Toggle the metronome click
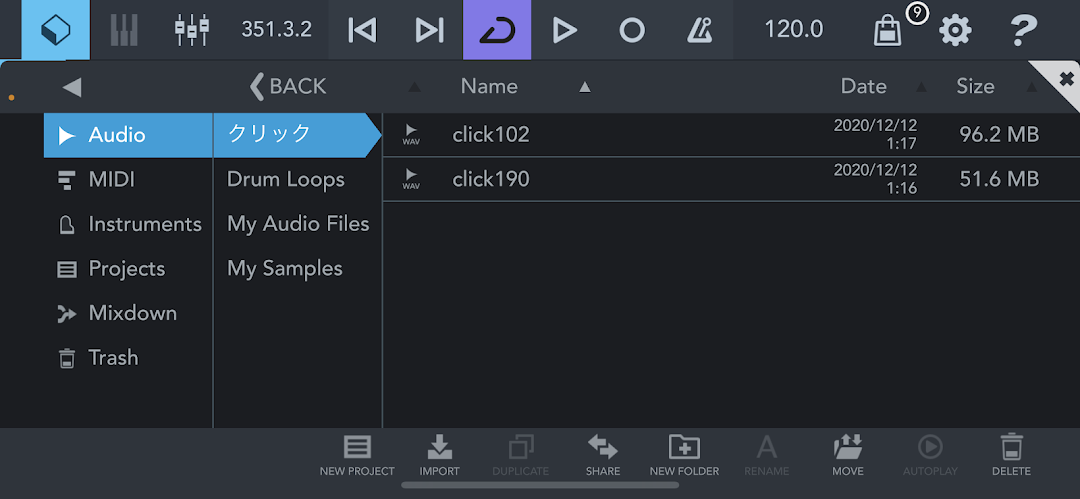 (700, 30)
